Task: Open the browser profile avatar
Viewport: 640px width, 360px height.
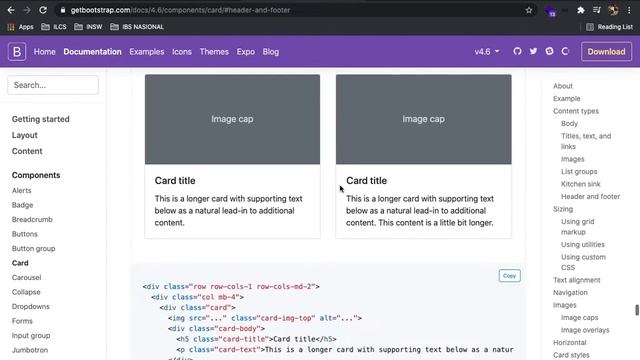Action: point(613,10)
